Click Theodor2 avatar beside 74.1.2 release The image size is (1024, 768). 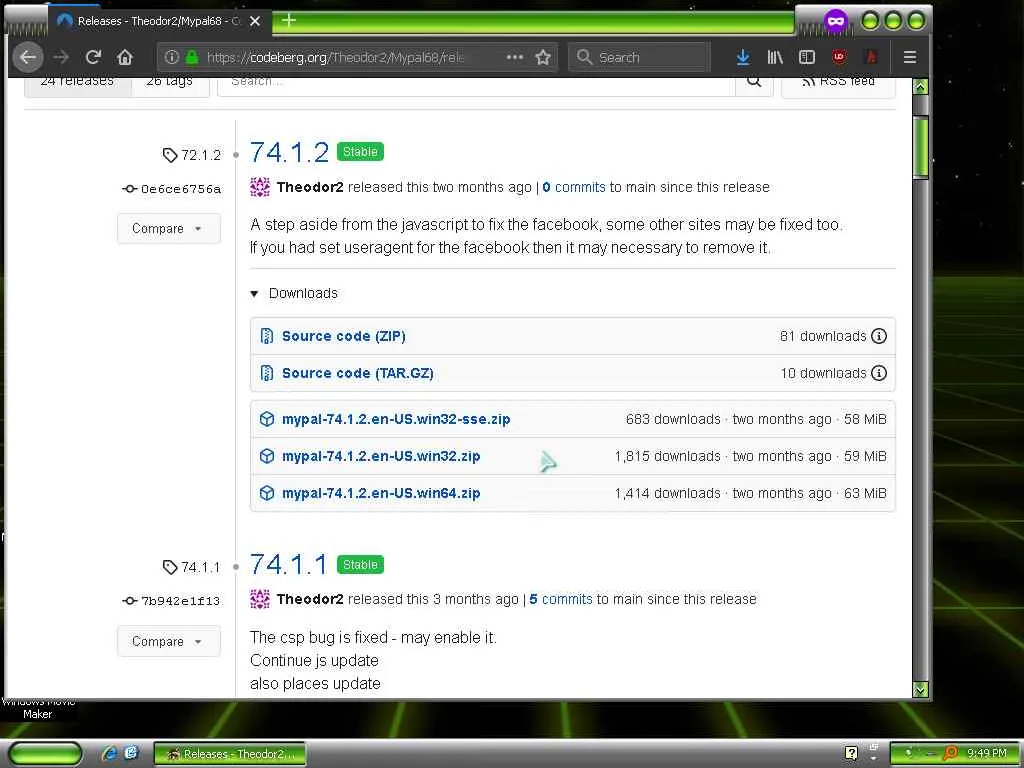(260, 187)
